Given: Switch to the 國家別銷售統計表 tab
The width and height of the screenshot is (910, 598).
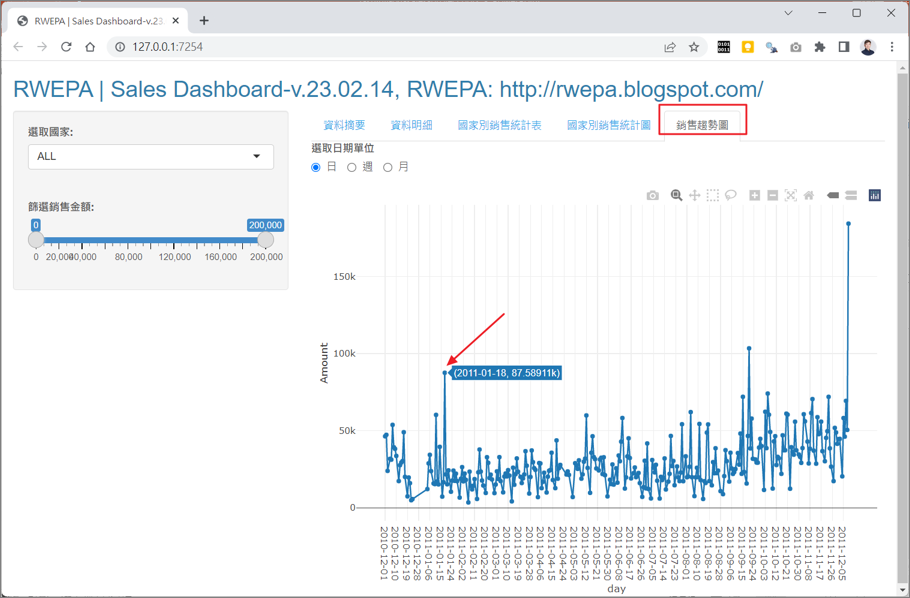Looking at the screenshot, I should 499,126.
